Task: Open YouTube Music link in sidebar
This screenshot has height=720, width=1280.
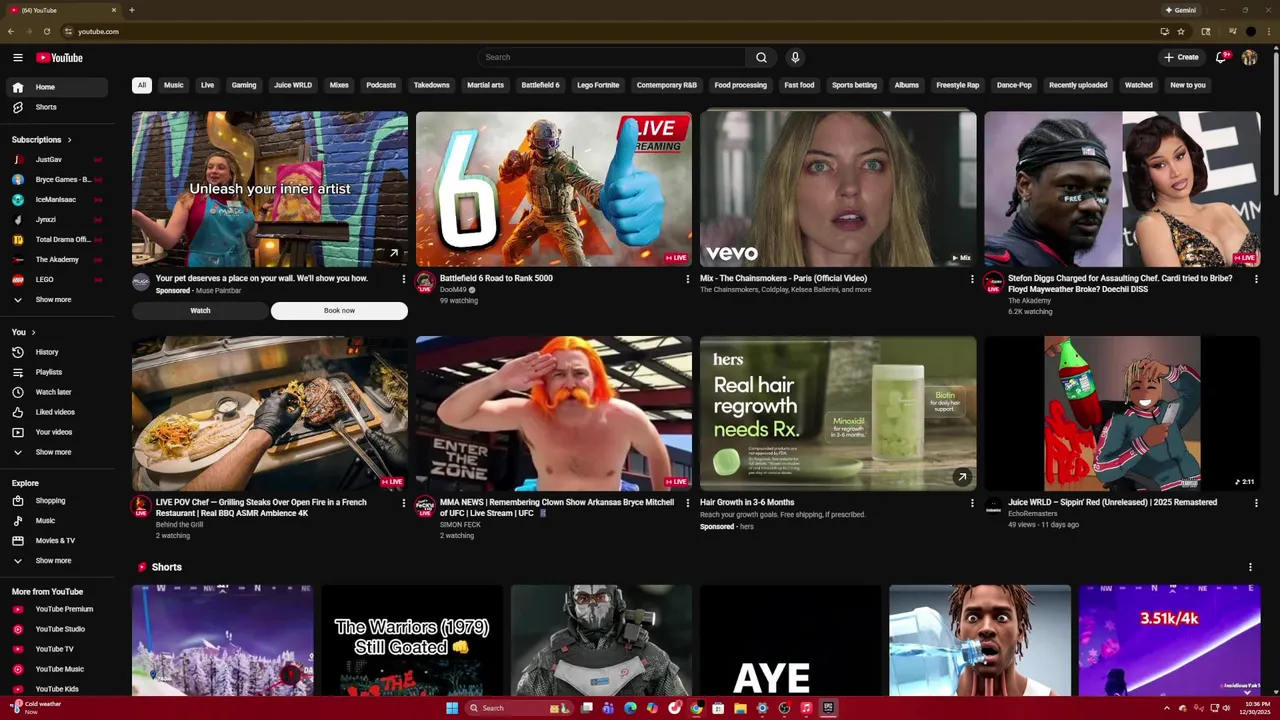Action: 57,669
